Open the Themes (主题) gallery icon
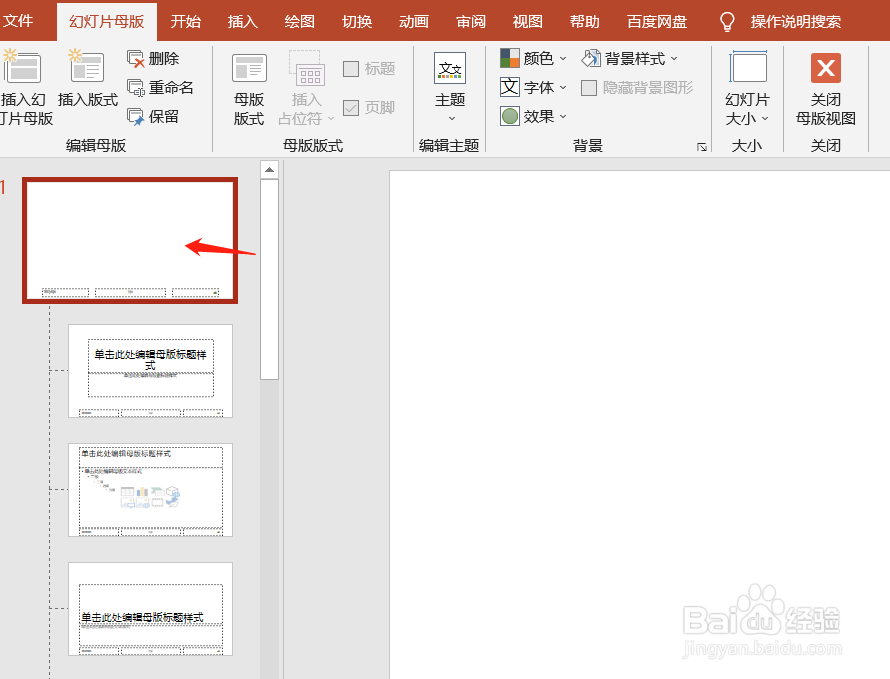890x679 pixels. [x=450, y=68]
